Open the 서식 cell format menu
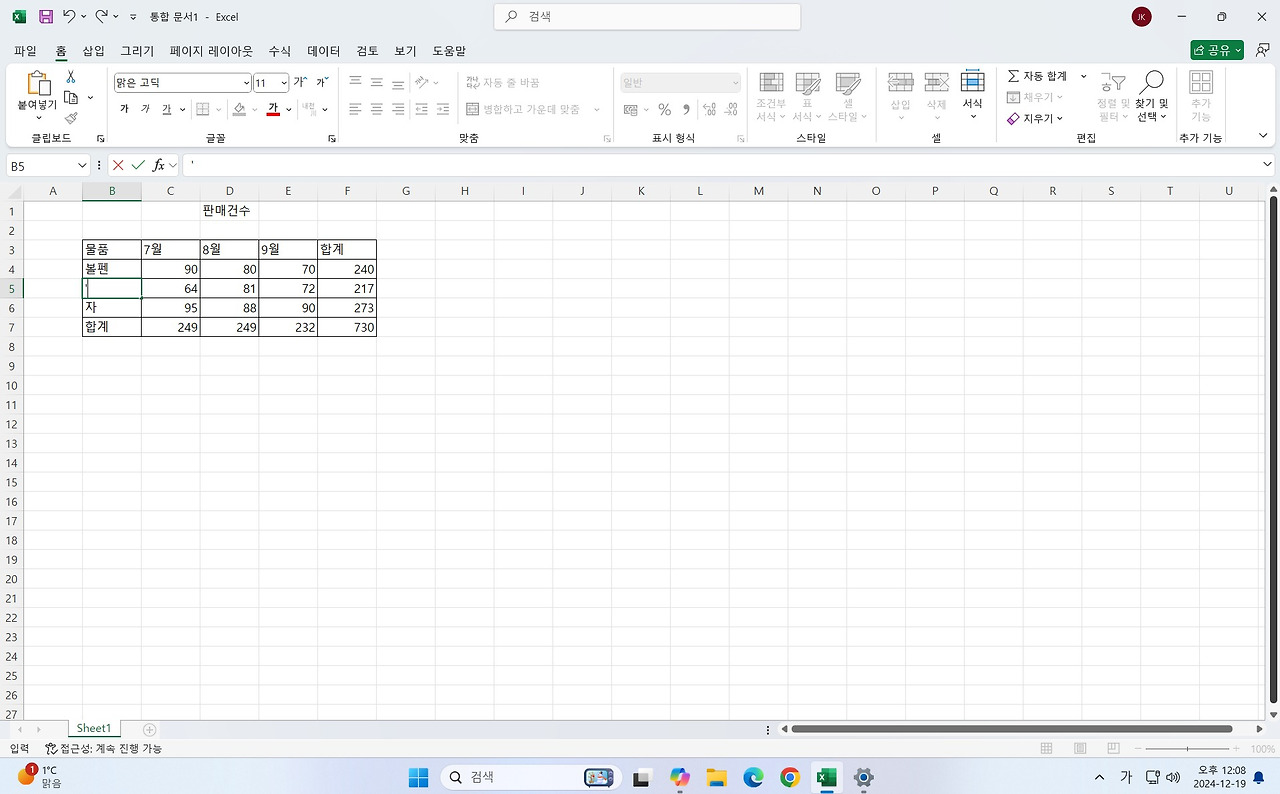This screenshot has height=794, width=1280. pyautogui.click(x=972, y=95)
